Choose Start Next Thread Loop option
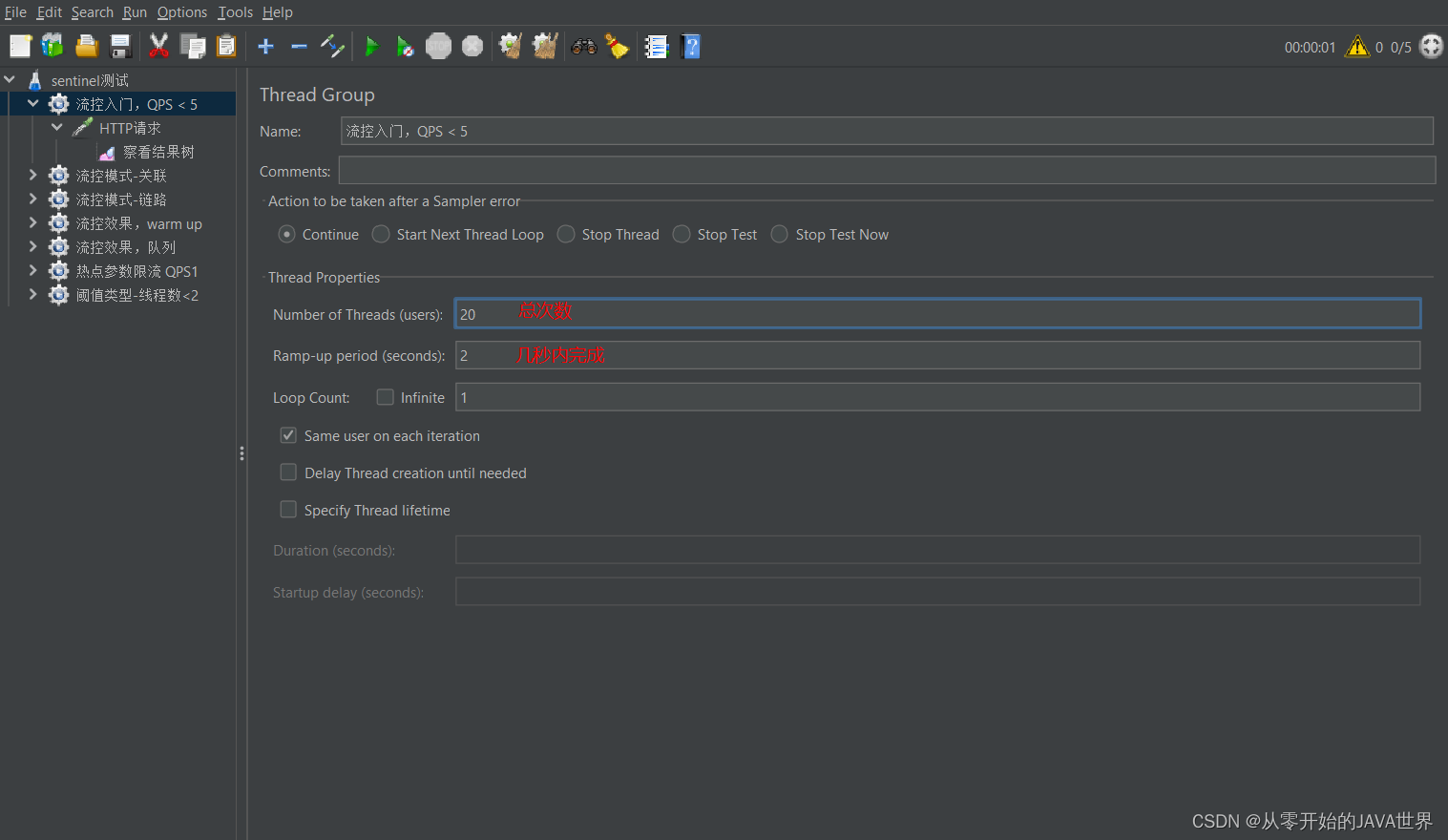This screenshot has height=840, width=1448. tap(381, 234)
